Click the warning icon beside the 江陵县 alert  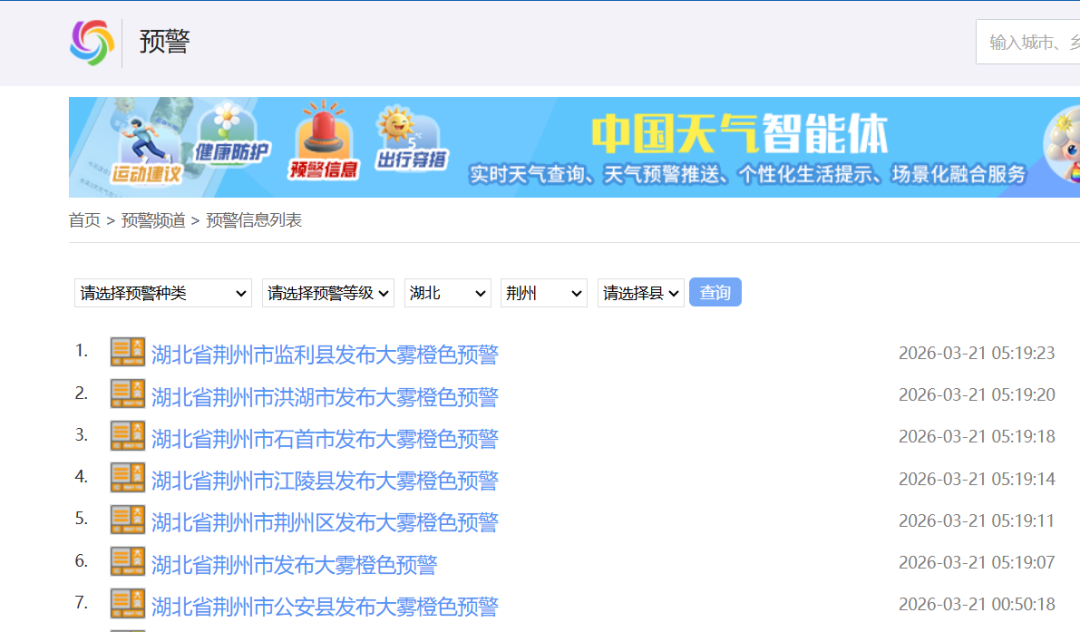(x=127, y=478)
